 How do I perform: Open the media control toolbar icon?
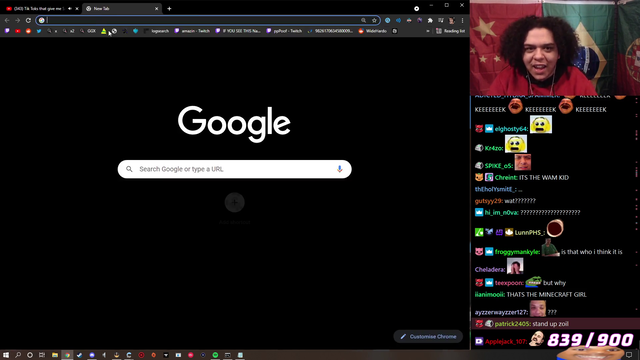tap(441, 20)
